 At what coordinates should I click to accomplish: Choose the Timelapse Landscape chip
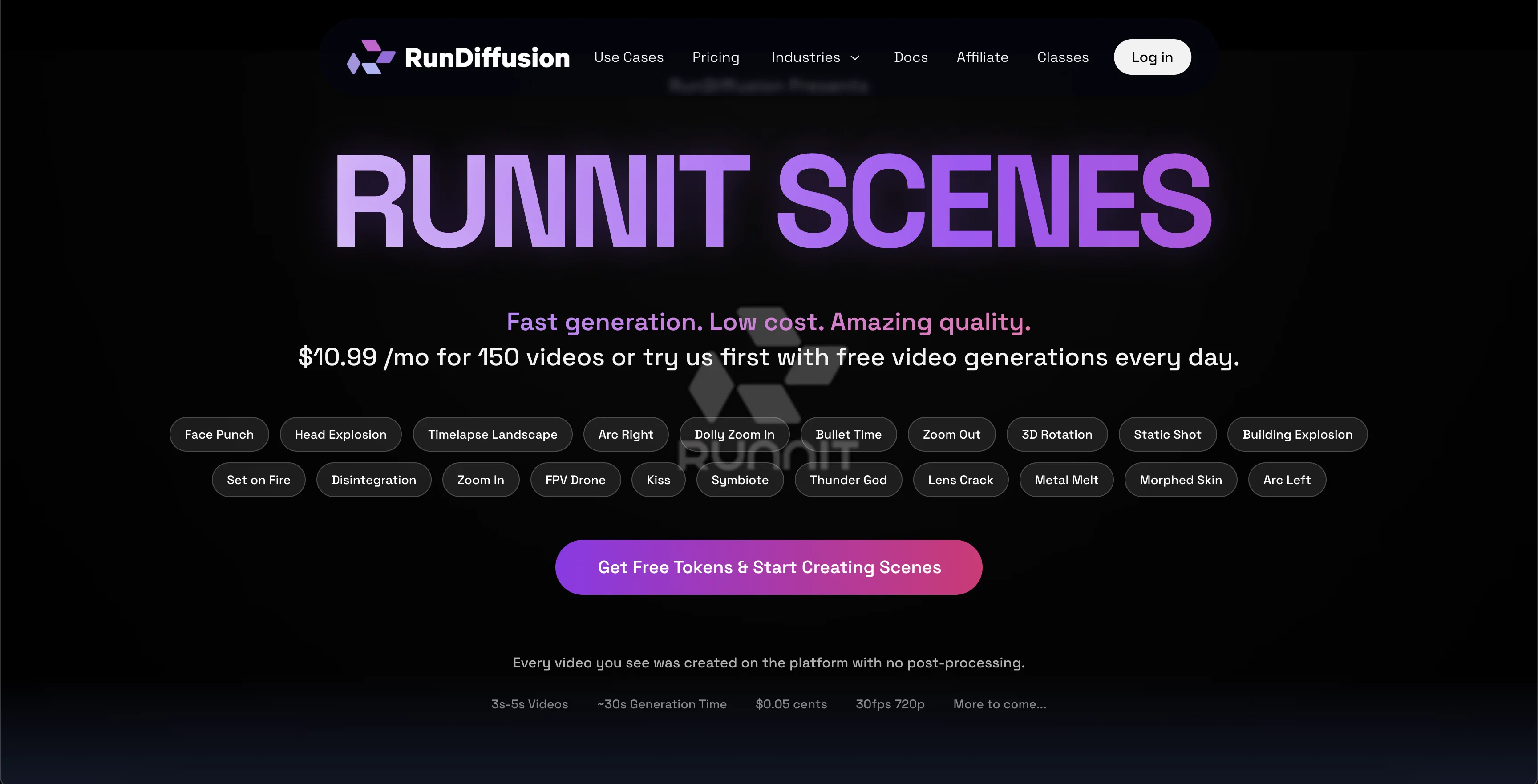click(x=493, y=434)
